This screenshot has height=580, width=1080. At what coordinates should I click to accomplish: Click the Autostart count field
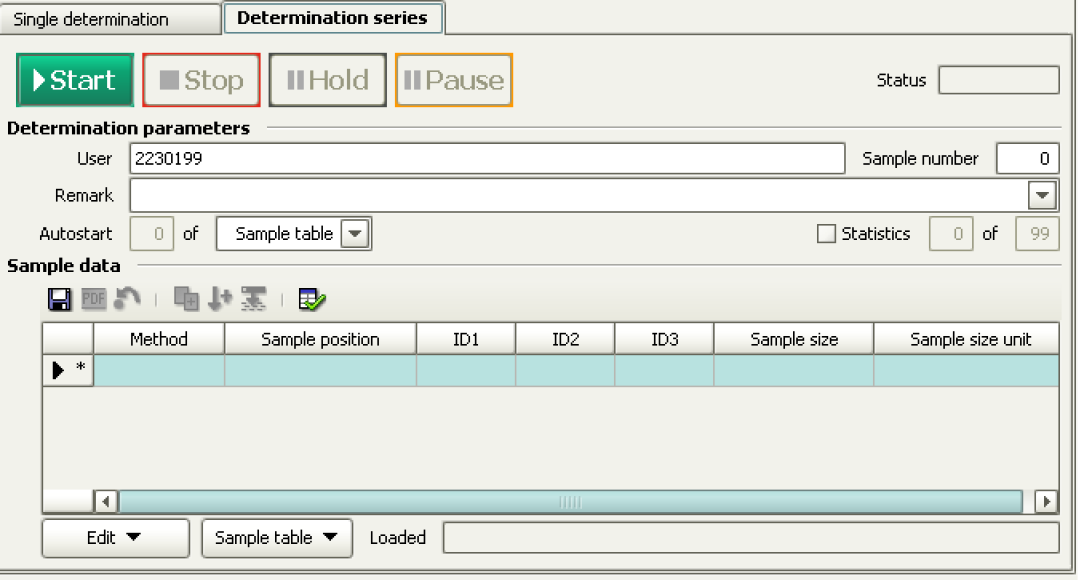[152, 234]
